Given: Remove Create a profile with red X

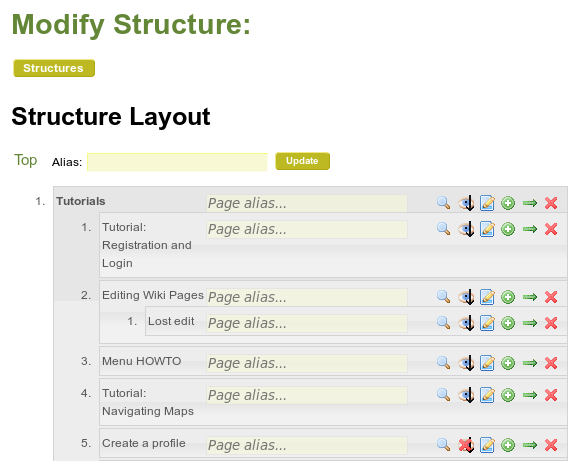Looking at the screenshot, I should [x=551, y=445].
